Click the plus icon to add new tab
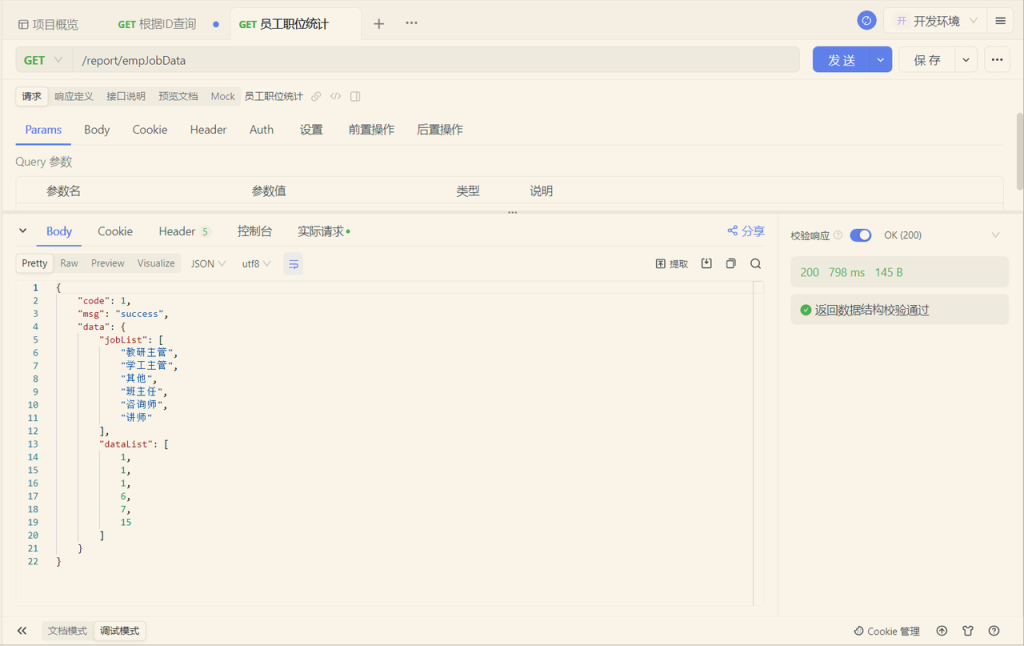1024x646 pixels. (379, 24)
